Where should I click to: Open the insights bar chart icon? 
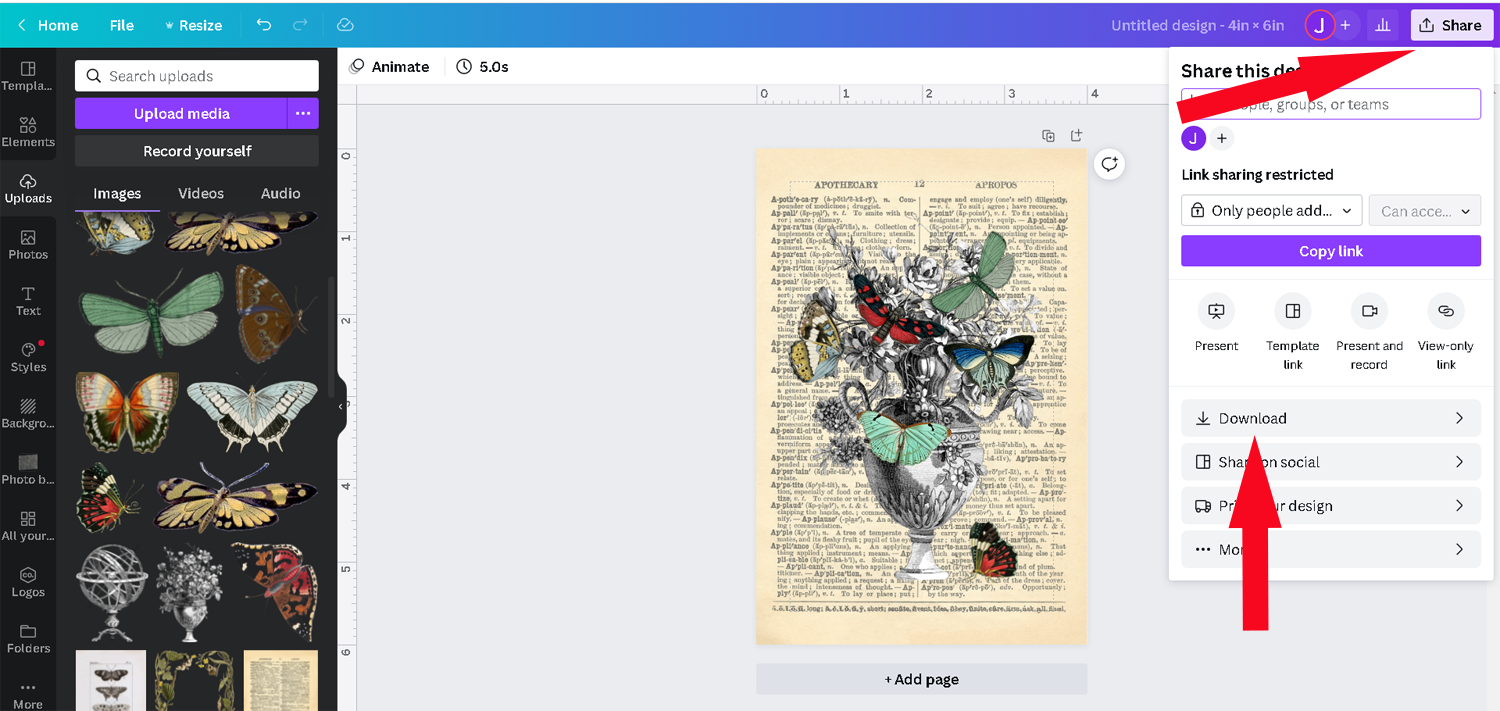click(1382, 25)
